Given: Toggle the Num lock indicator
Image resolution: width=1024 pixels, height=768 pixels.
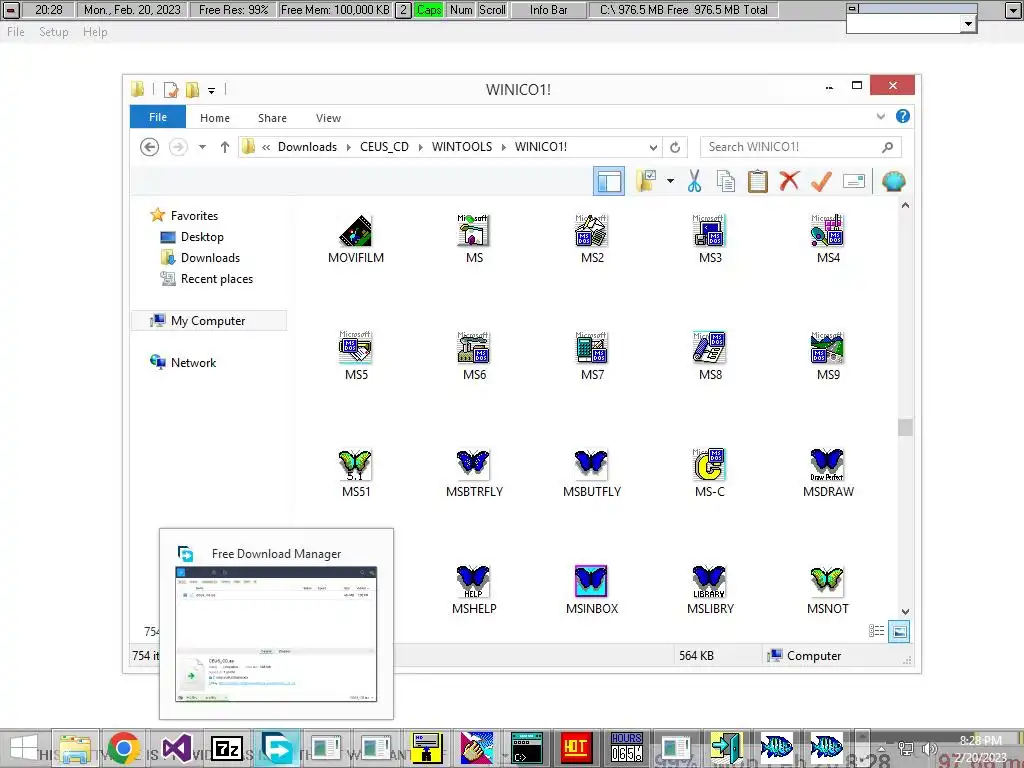Looking at the screenshot, I should point(461,10).
